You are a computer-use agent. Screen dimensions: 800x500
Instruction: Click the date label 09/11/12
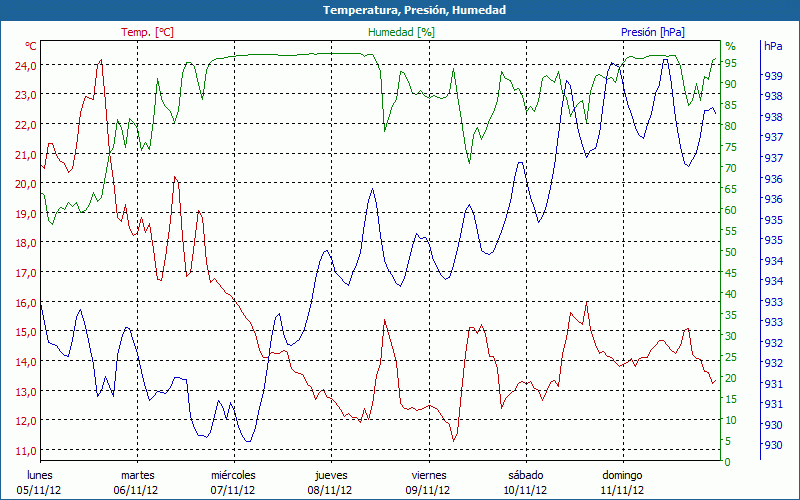pyautogui.click(x=428, y=490)
